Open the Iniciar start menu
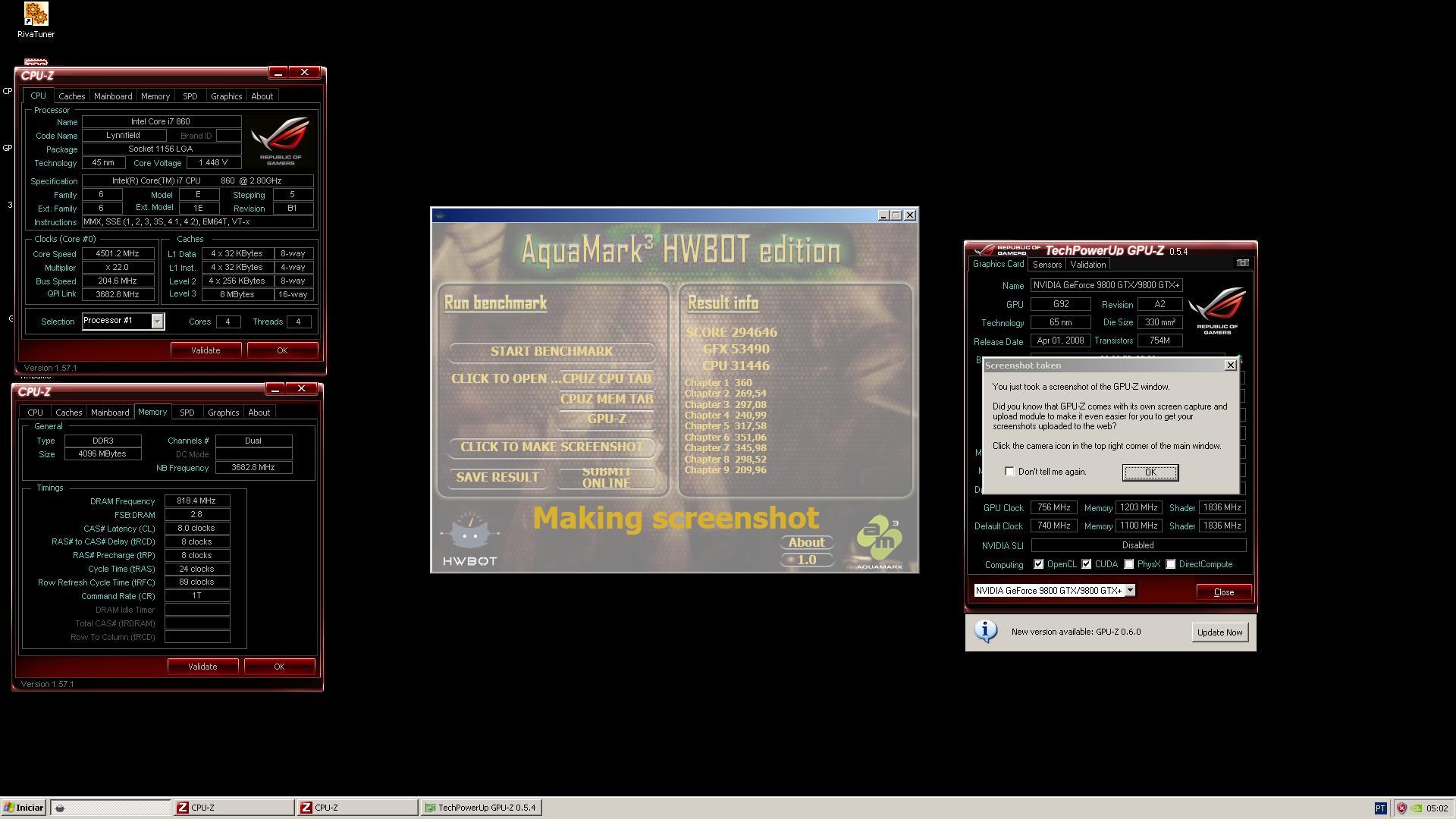 tap(24, 808)
